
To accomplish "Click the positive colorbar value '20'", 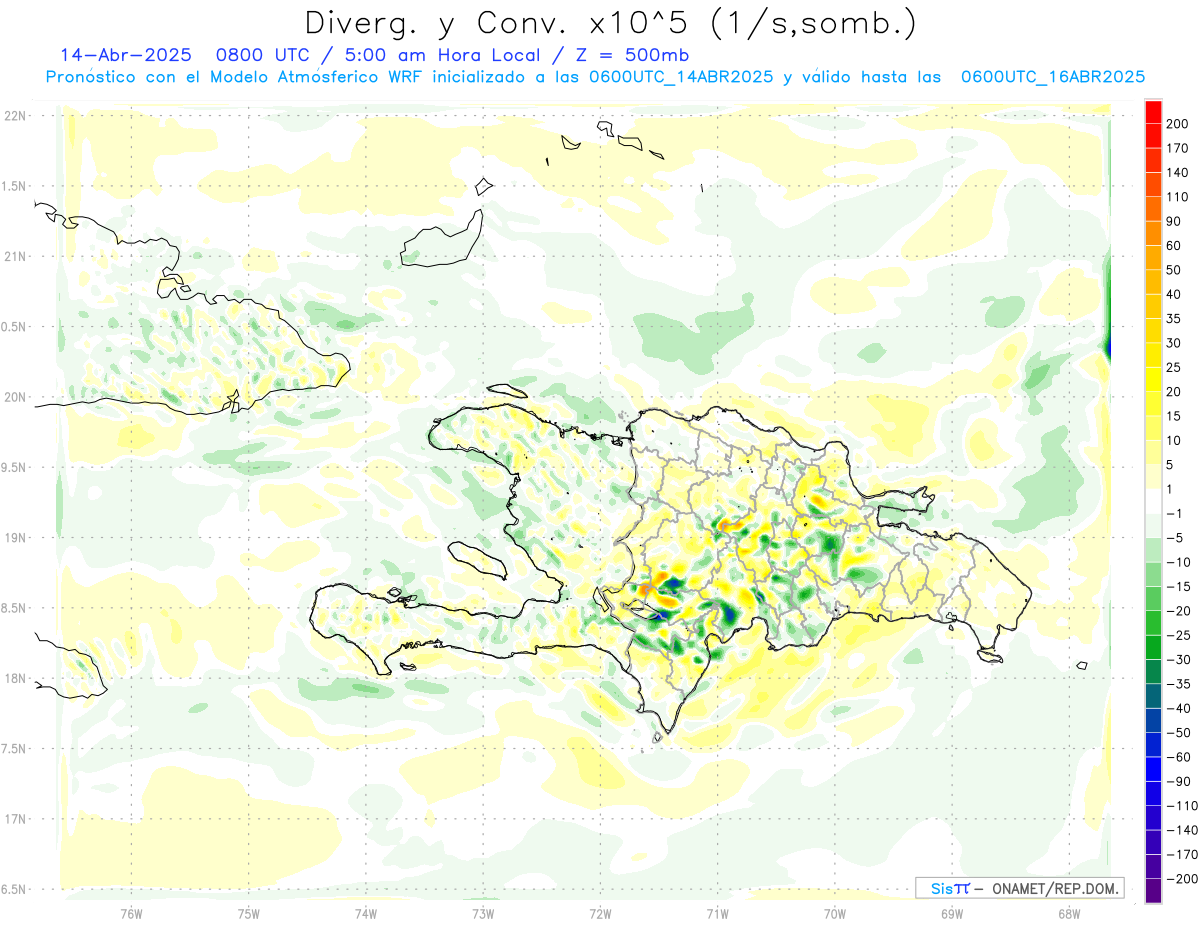I will pyautogui.click(x=1175, y=392).
